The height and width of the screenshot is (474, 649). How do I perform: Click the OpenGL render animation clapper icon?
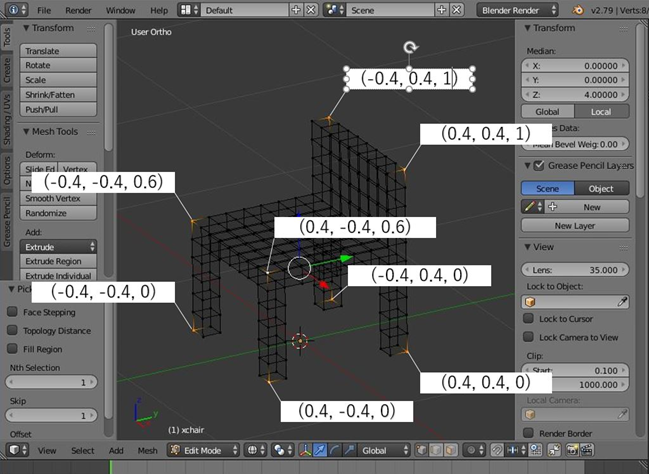pyautogui.click(x=587, y=450)
